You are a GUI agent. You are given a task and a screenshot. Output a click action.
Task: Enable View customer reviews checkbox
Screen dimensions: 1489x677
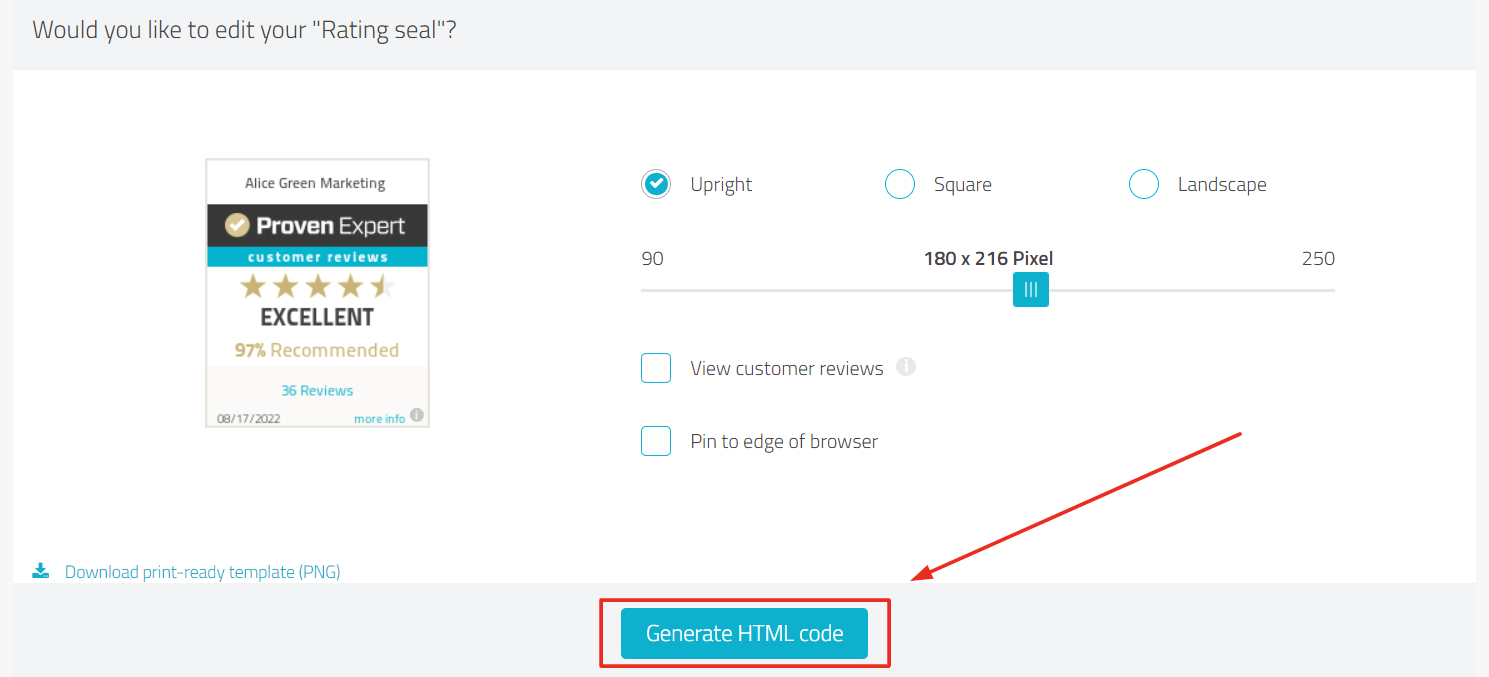click(x=656, y=368)
